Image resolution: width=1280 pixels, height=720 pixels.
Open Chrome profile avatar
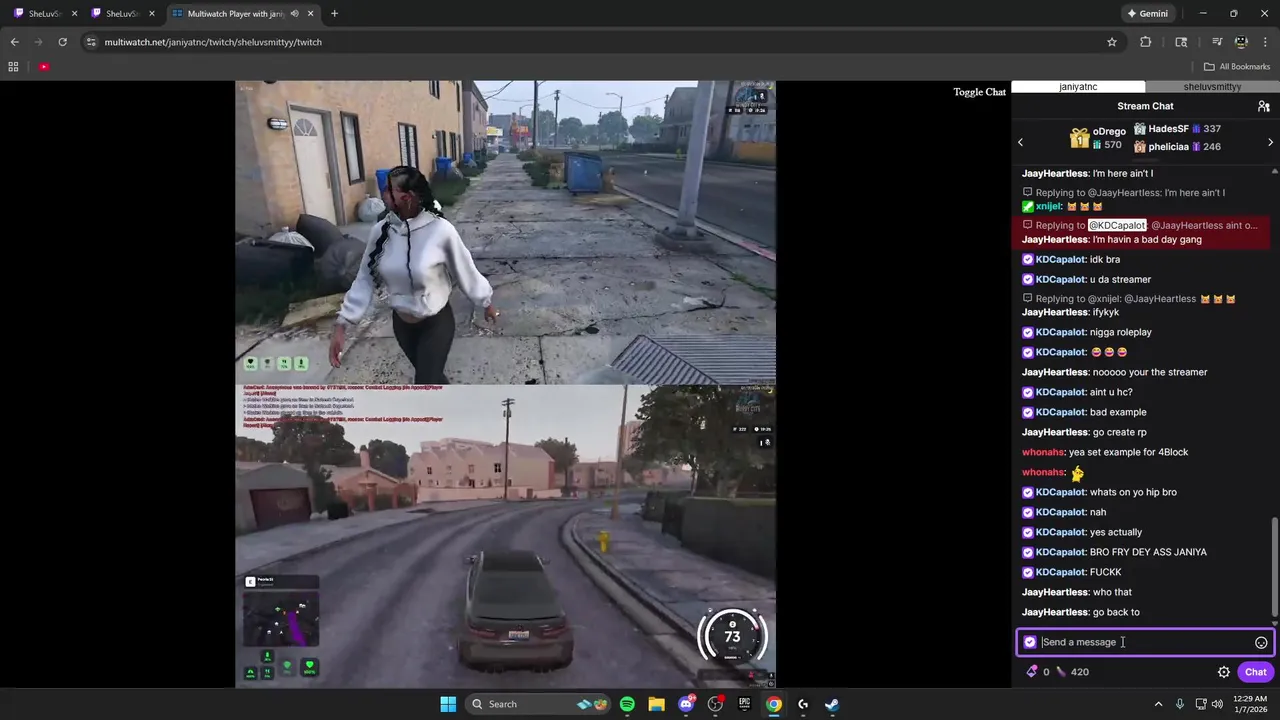pyautogui.click(x=1241, y=42)
